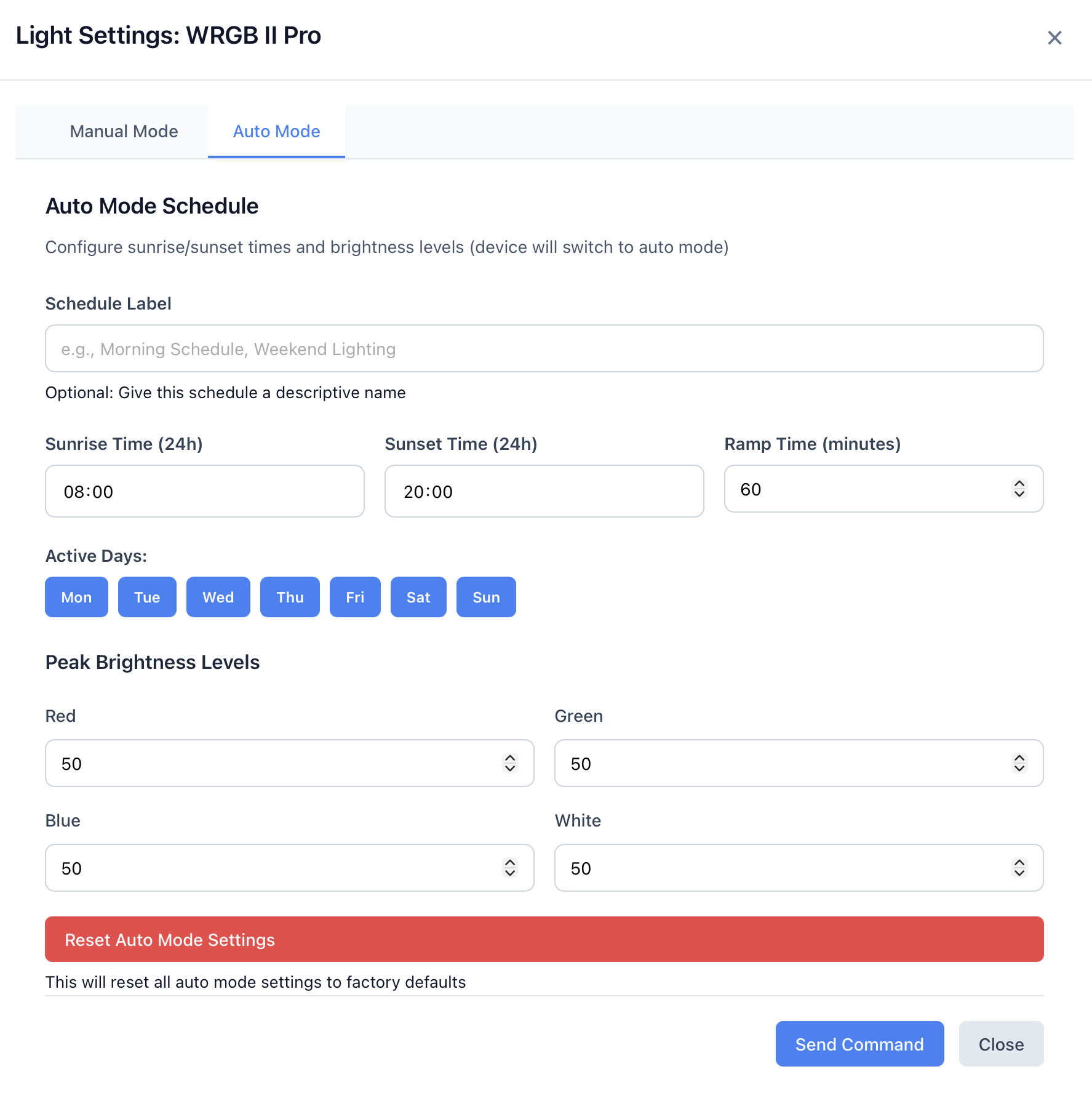Image resolution: width=1092 pixels, height=1109 pixels.
Task: Click the Close button at bottom right
Action: 1000,1043
